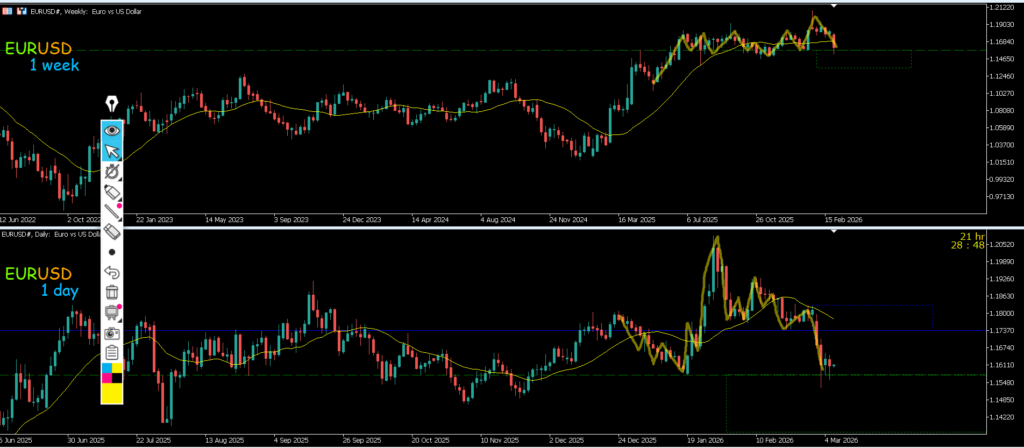Take a screenshot with the camera icon
1024x448 pixels.
point(112,333)
